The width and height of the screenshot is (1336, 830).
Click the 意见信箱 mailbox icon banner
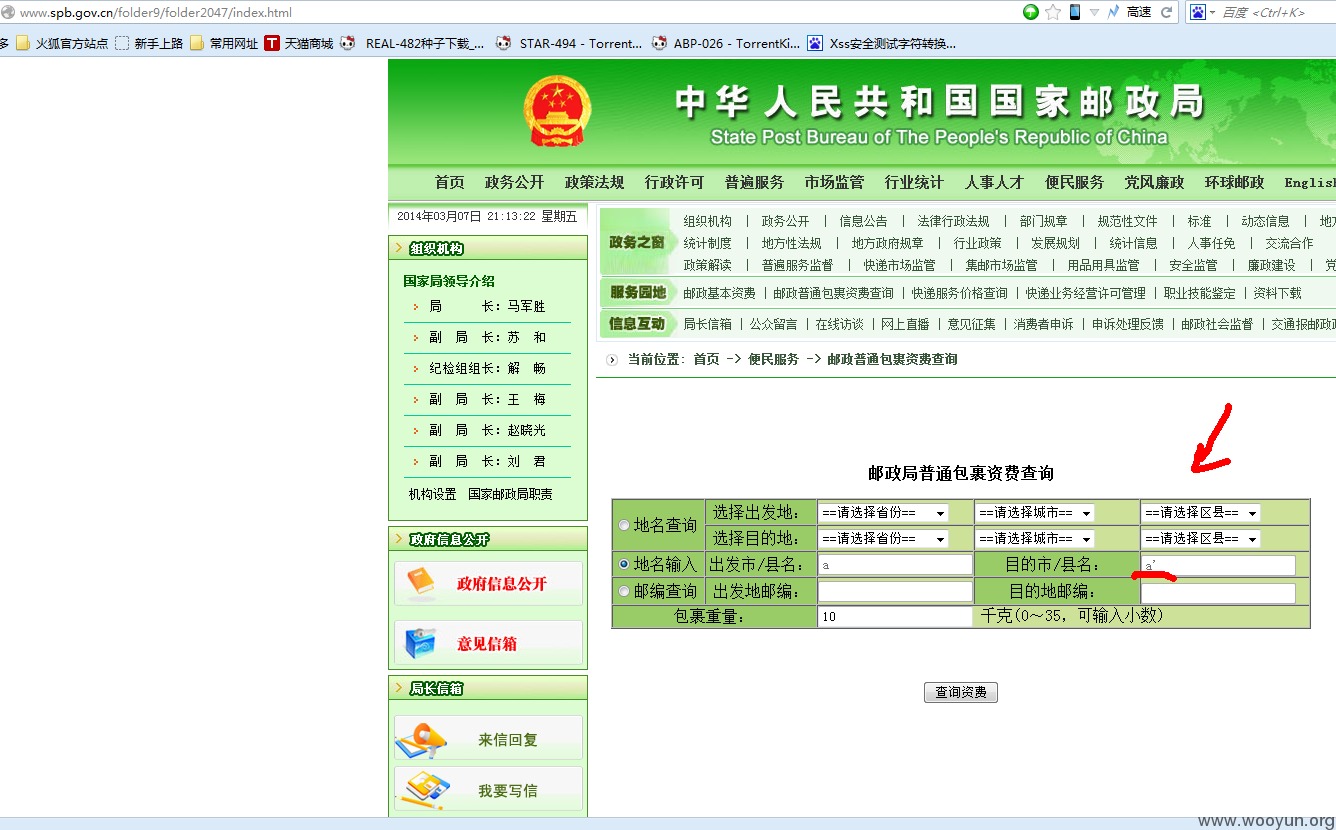click(488, 643)
